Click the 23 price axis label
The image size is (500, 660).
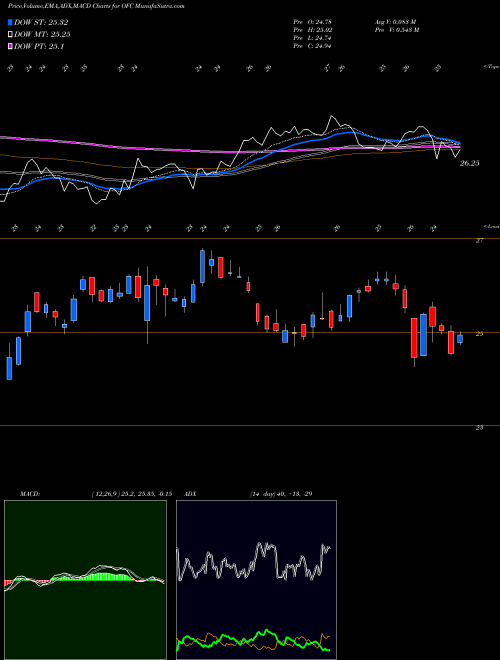tap(479, 427)
